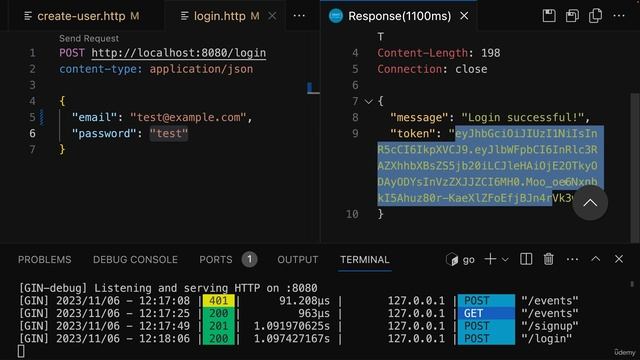Open editor group more actions menu
The image size is (640, 360).
pyautogui.click(x=299, y=16)
